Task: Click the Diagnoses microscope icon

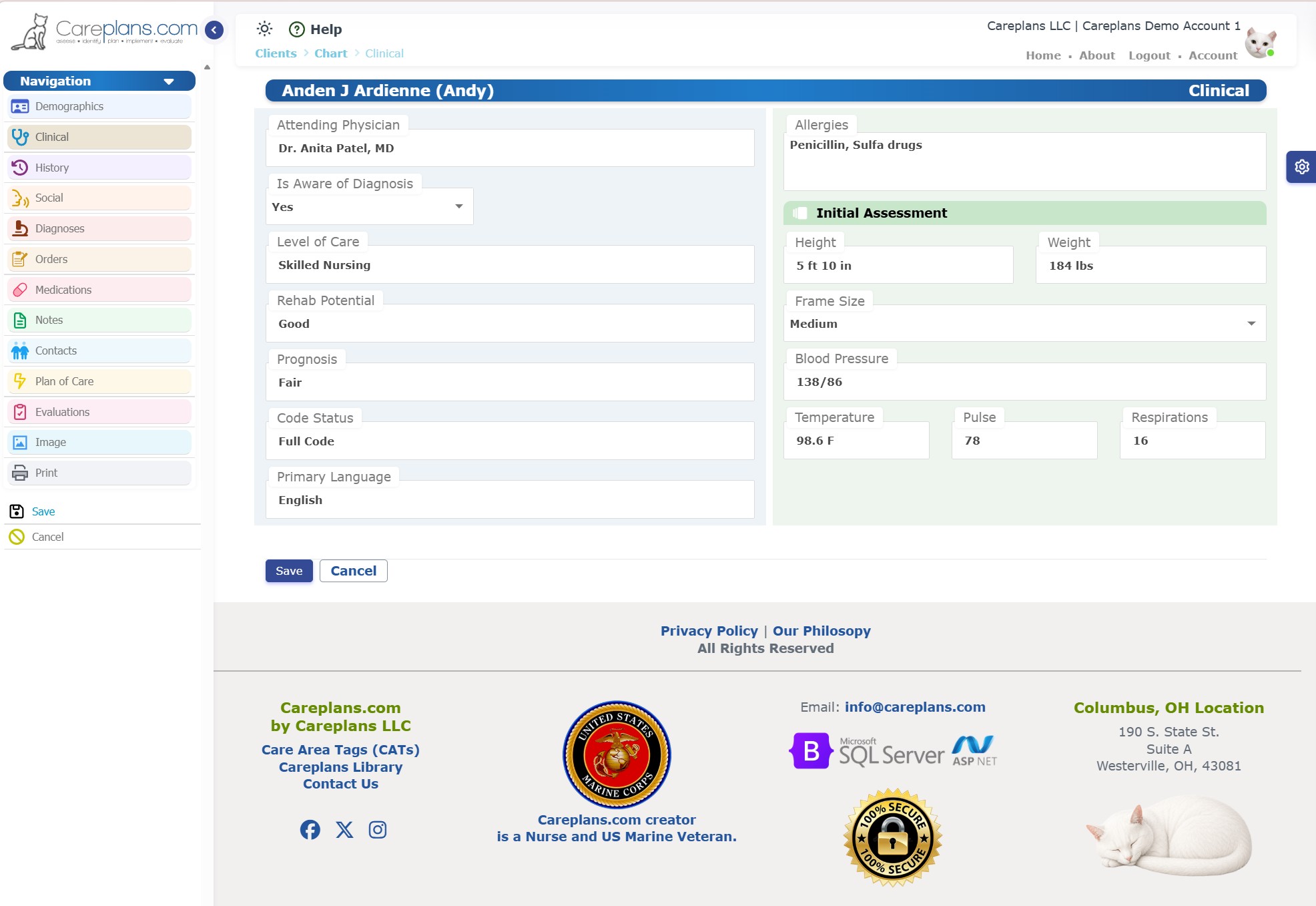Action: click(x=20, y=228)
